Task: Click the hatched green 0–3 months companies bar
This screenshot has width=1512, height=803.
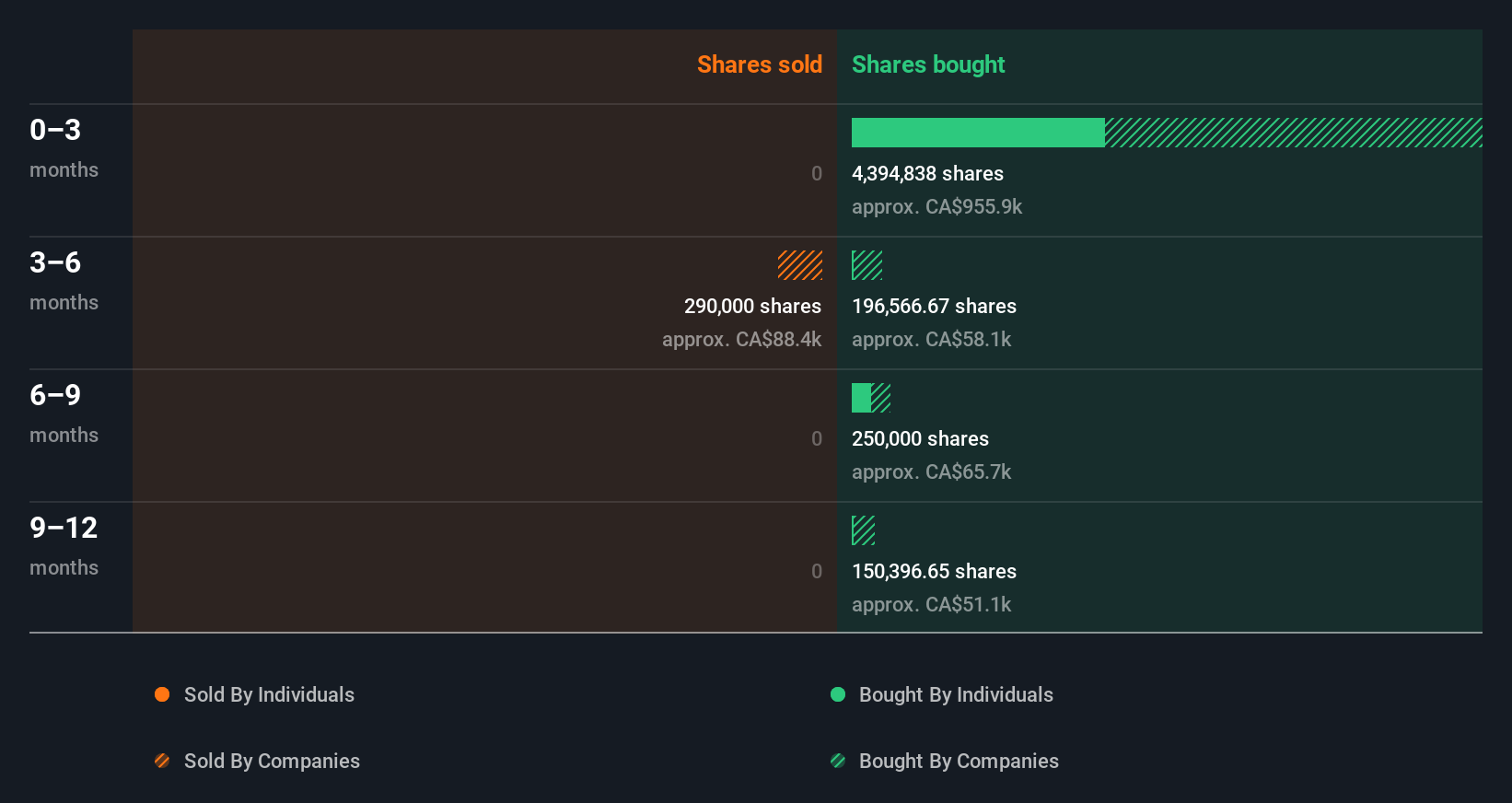Action: 1294,133
